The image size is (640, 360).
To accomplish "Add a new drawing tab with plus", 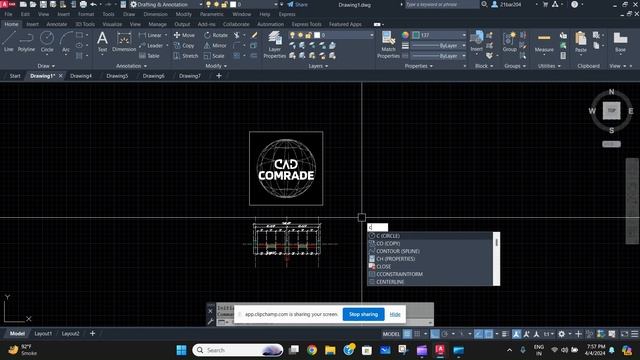I will point(219,76).
